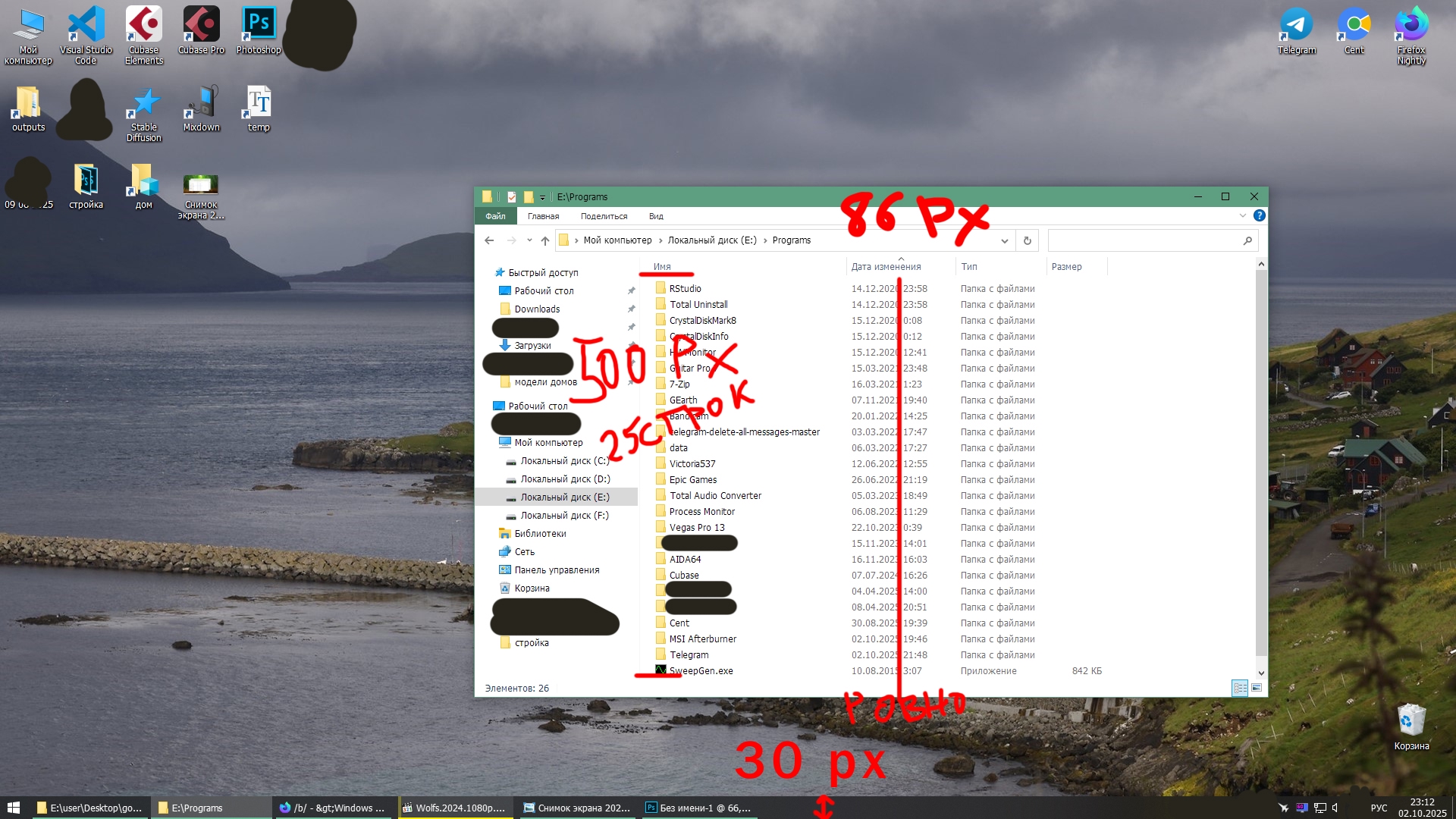Switch to details view layout toggle
Screen dimensions: 1456x819
1240,688
